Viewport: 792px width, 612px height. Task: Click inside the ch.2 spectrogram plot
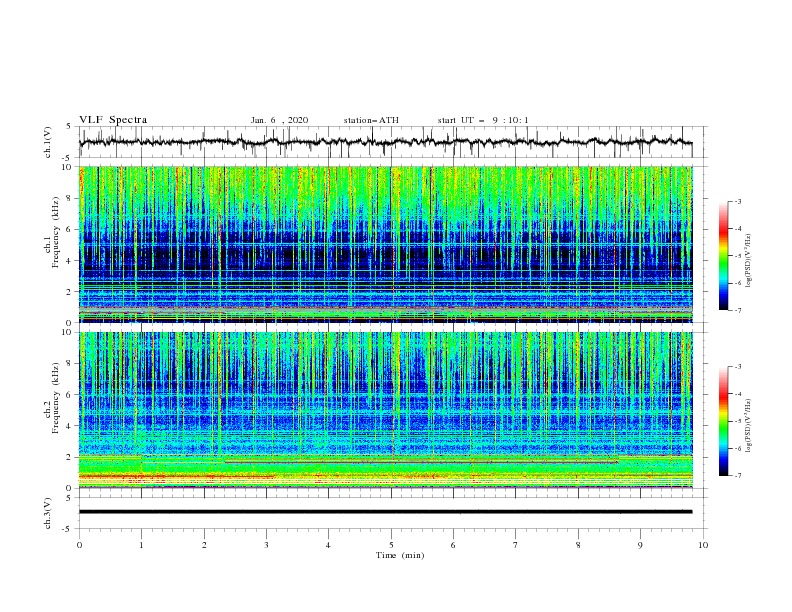[386, 410]
